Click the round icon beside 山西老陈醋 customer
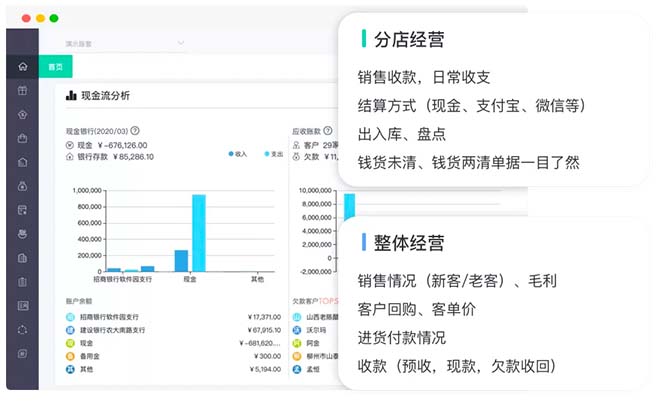This screenshot has width=660, height=402. coord(297,317)
